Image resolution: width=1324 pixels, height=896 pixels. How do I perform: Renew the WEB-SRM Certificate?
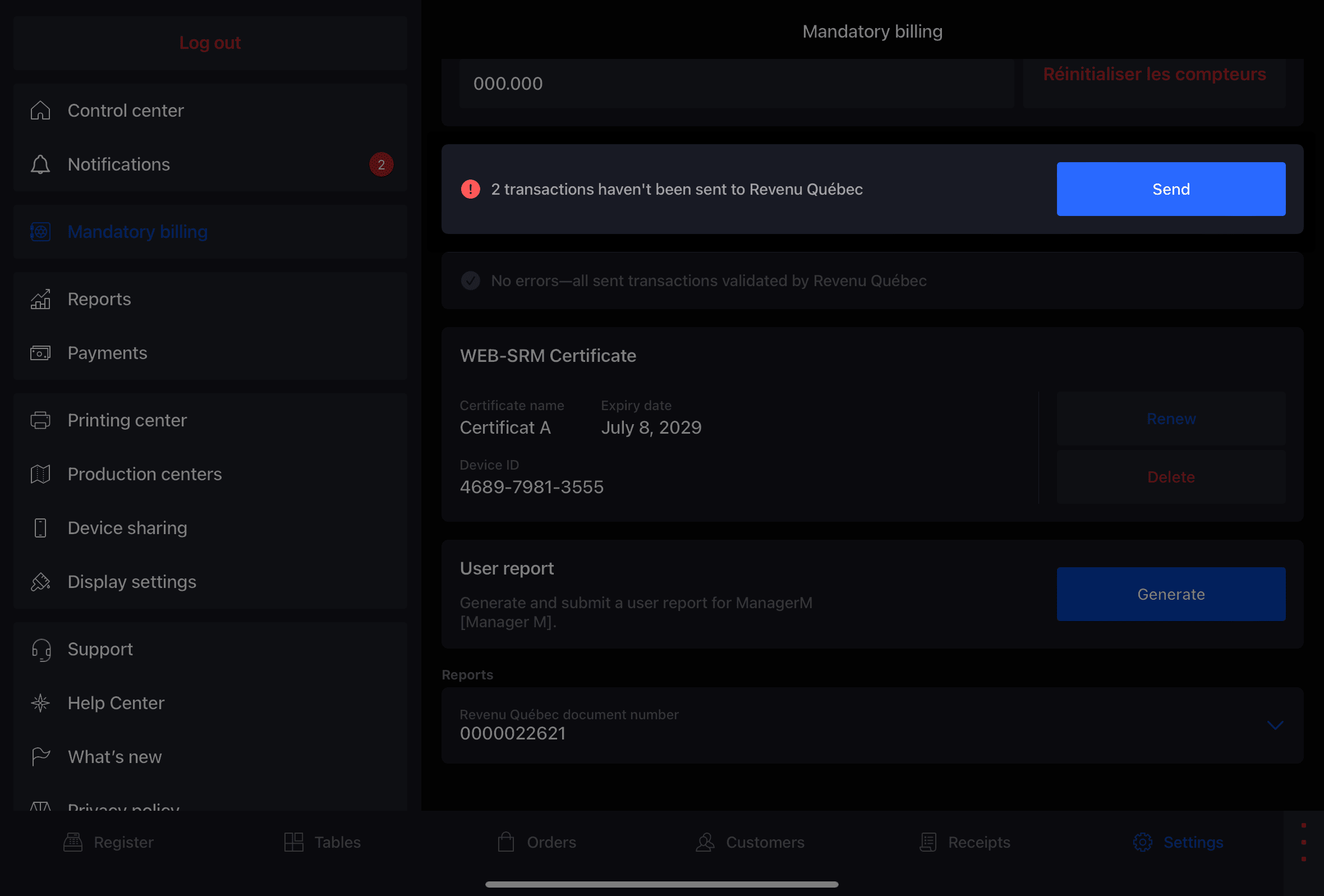(x=1171, y=418)
